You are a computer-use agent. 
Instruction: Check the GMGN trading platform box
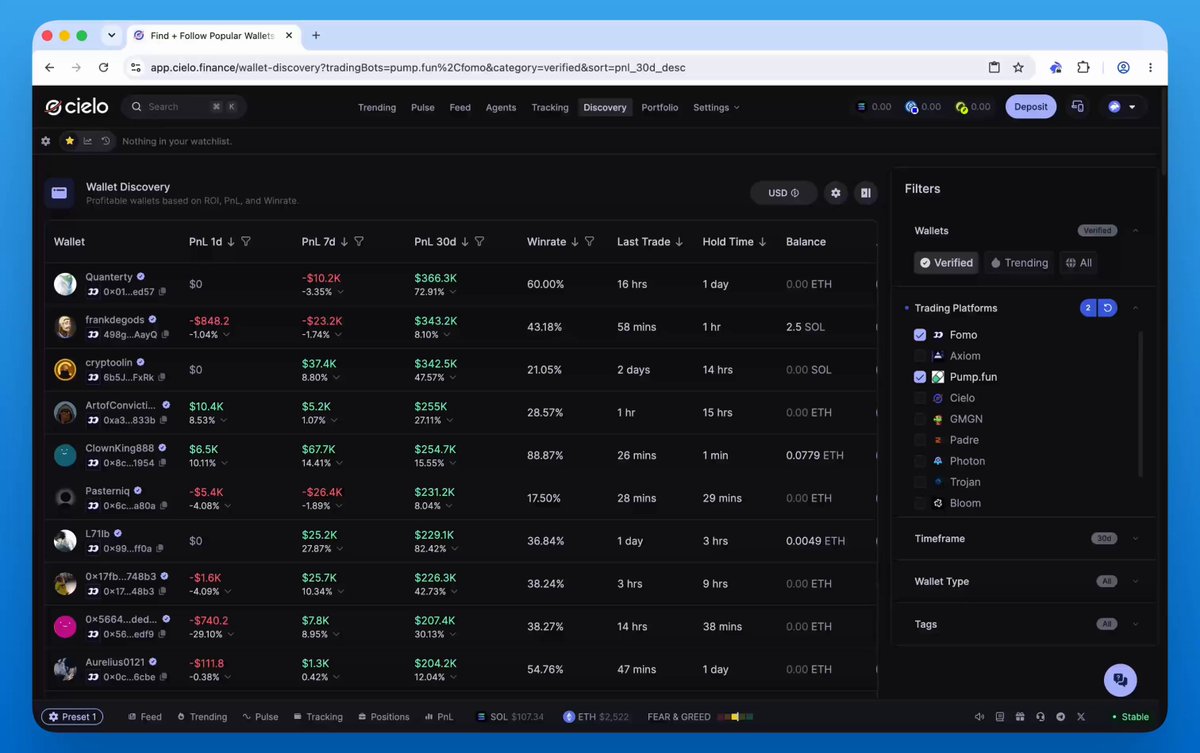pyautogui.click(x=920, y=419)
